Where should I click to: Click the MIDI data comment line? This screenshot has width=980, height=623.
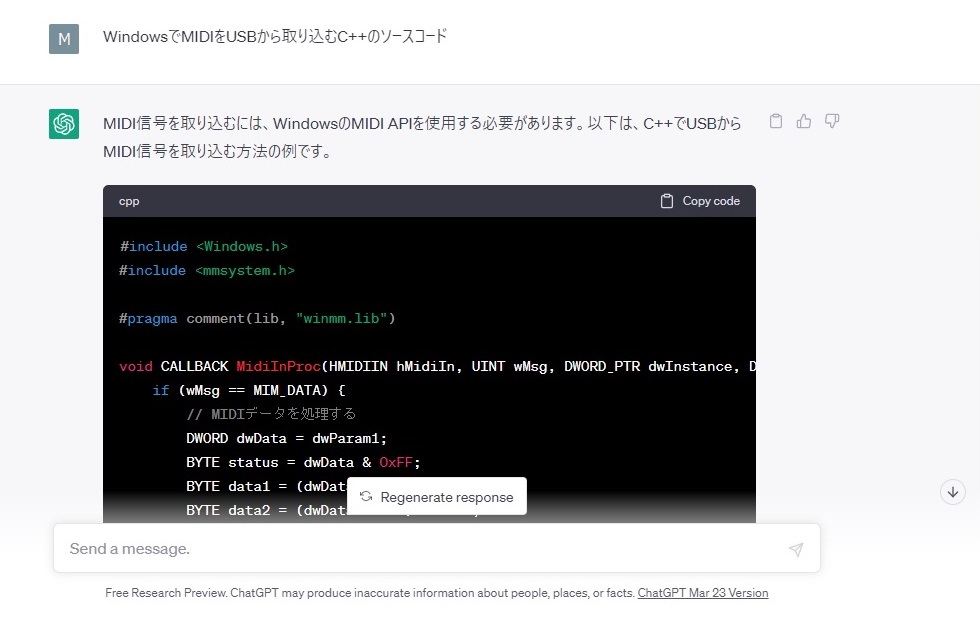[x=271, y=414]
